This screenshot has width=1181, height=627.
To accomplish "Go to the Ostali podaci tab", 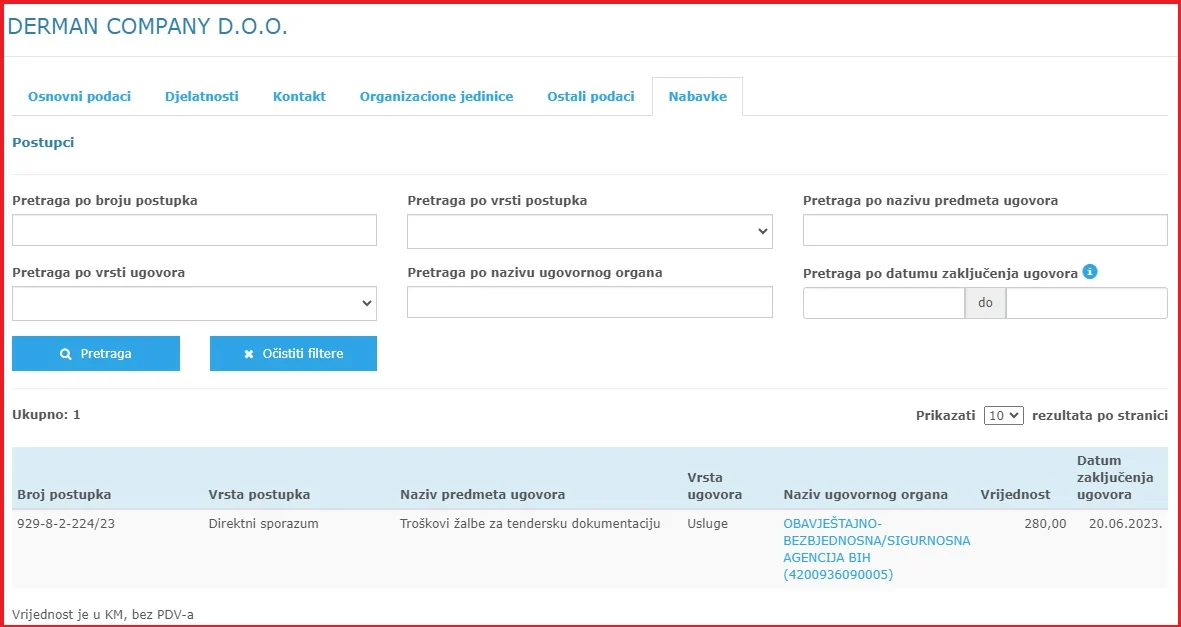I will (x=590, y=96).
